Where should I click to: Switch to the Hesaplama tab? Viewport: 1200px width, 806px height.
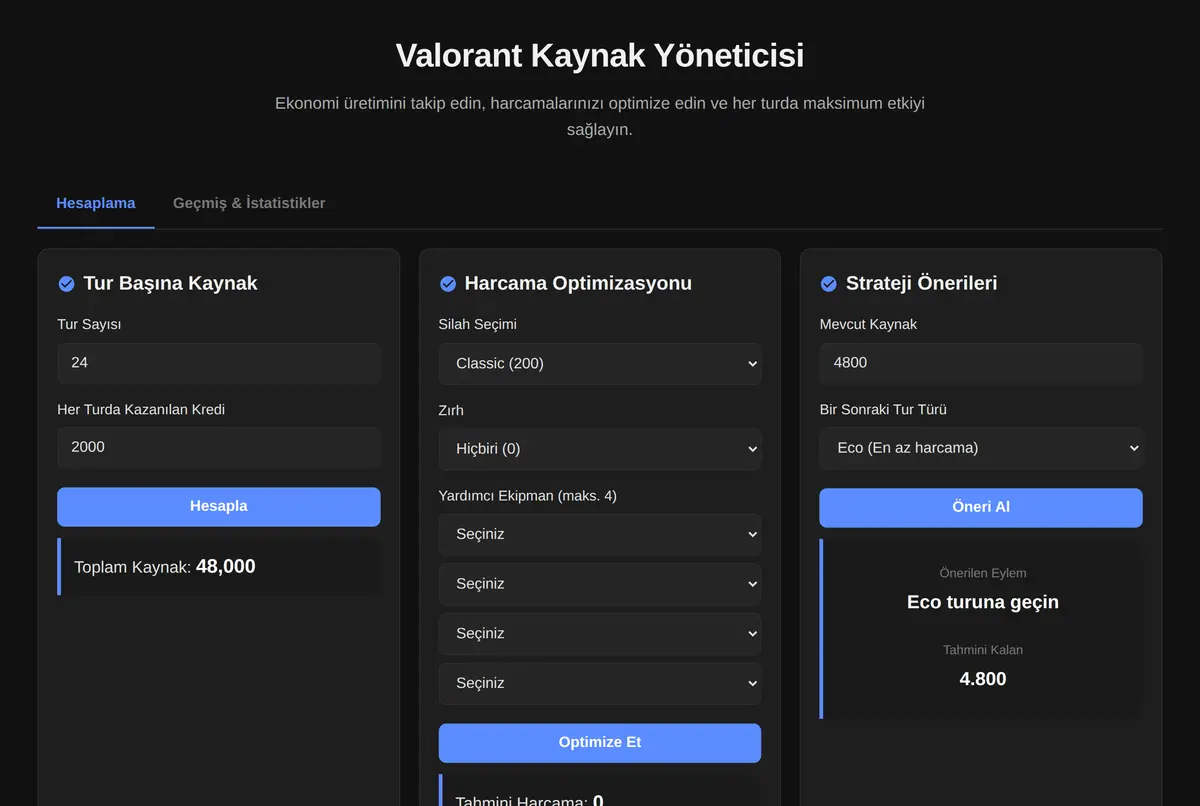[x=96, y=203]
